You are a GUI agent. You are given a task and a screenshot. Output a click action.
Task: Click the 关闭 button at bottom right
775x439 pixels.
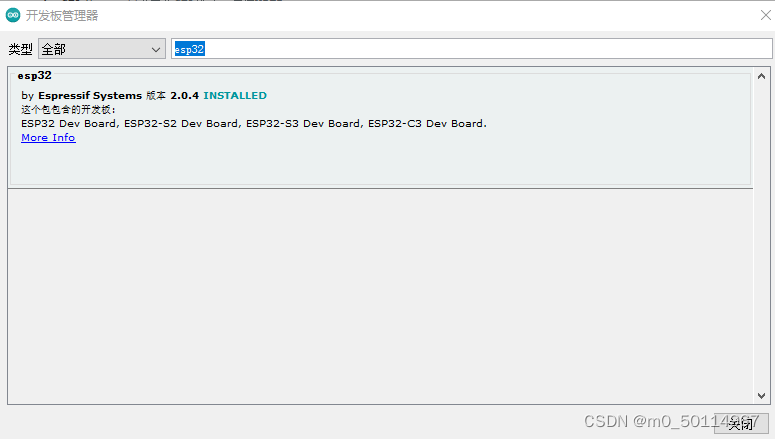740,424
